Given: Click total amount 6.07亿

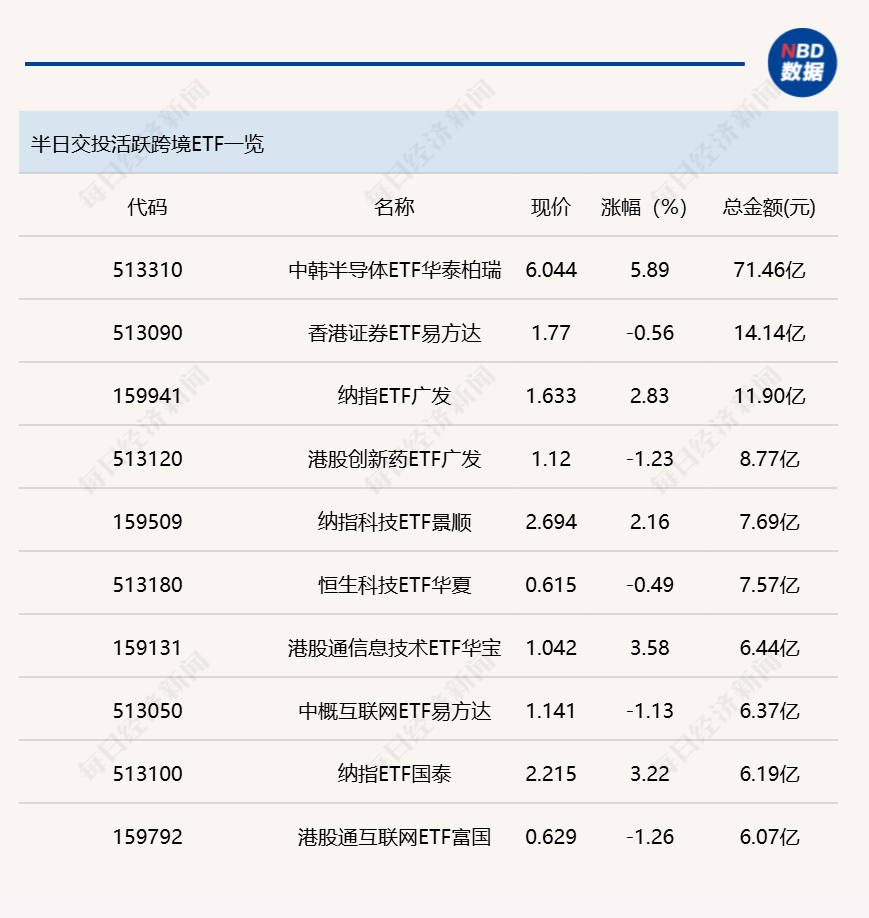Looking at the screenshot, I should (769, 837).
